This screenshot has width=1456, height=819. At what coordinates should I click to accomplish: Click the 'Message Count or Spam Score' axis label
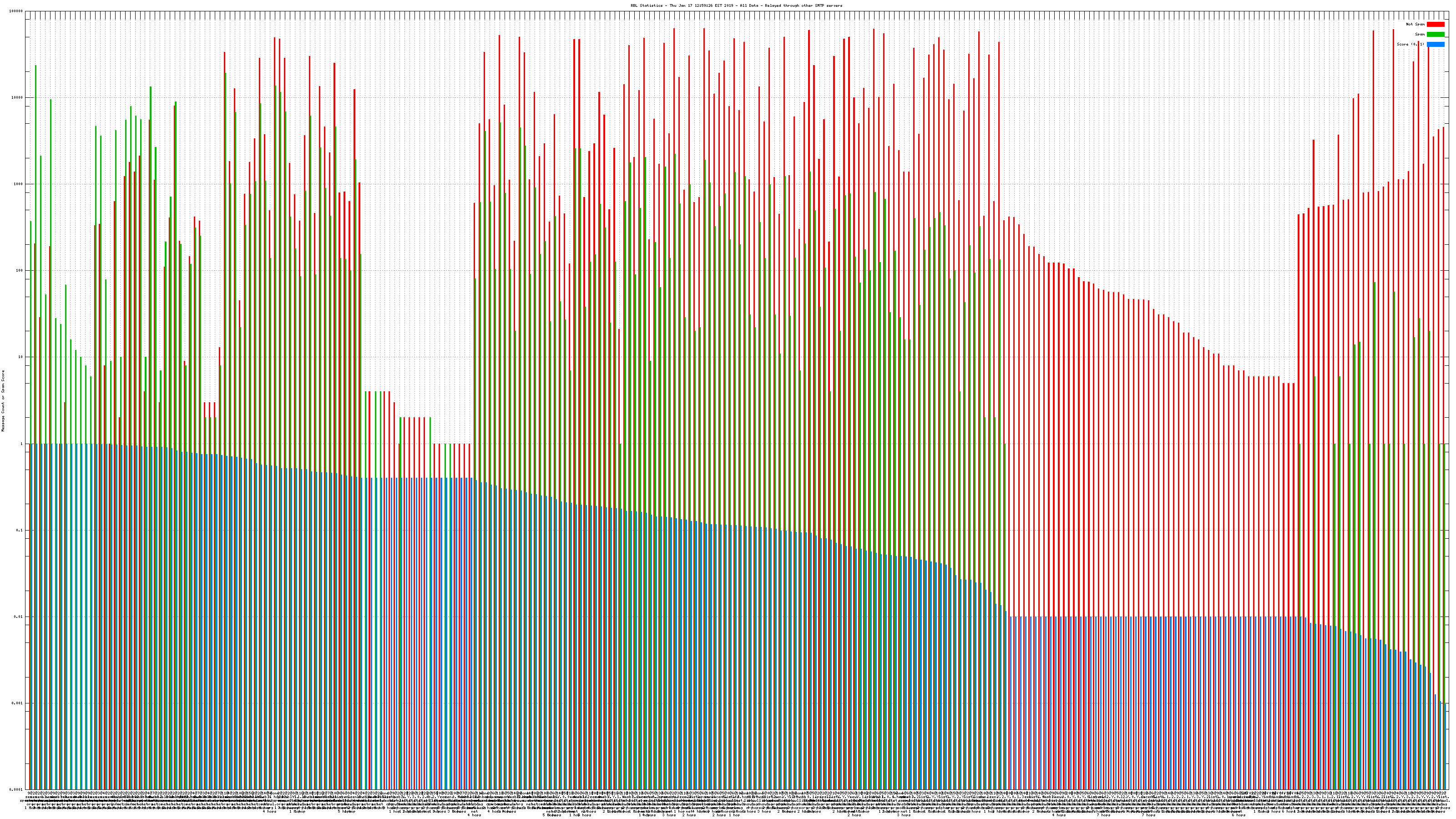point(3,401)
